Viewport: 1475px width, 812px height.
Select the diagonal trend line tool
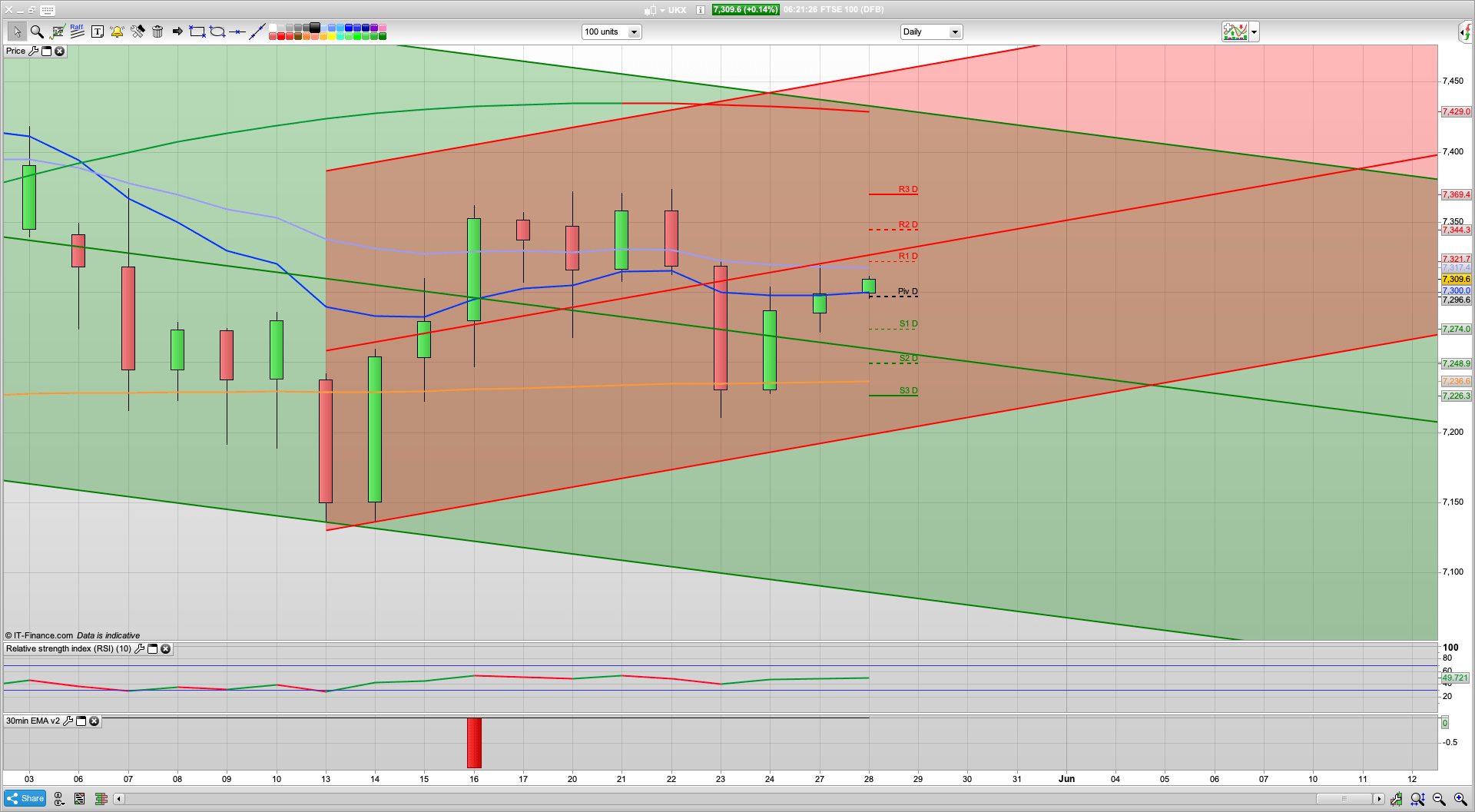point(257,31)
